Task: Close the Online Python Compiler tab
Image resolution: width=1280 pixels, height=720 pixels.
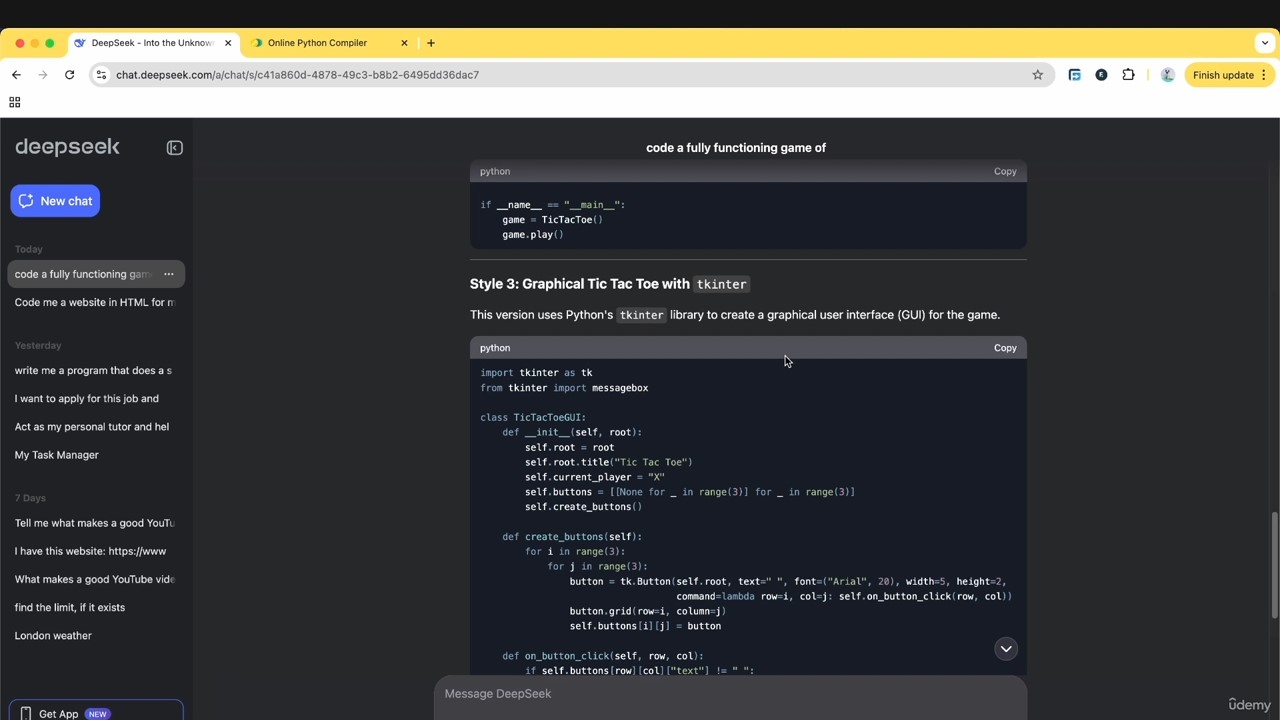Action: [x=404, y=43]
